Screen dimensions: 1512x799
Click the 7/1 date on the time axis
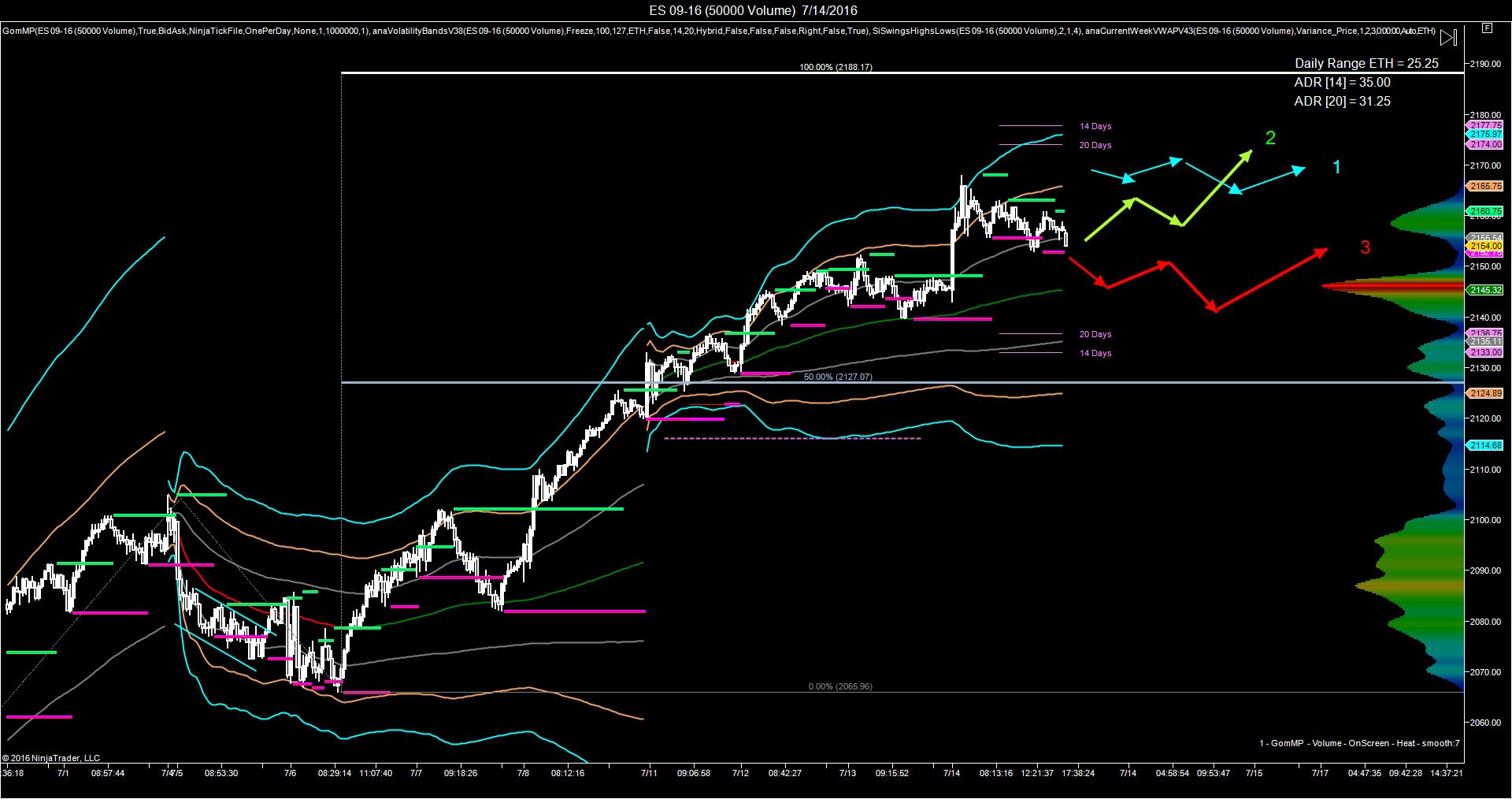click(x=64, y=773)
